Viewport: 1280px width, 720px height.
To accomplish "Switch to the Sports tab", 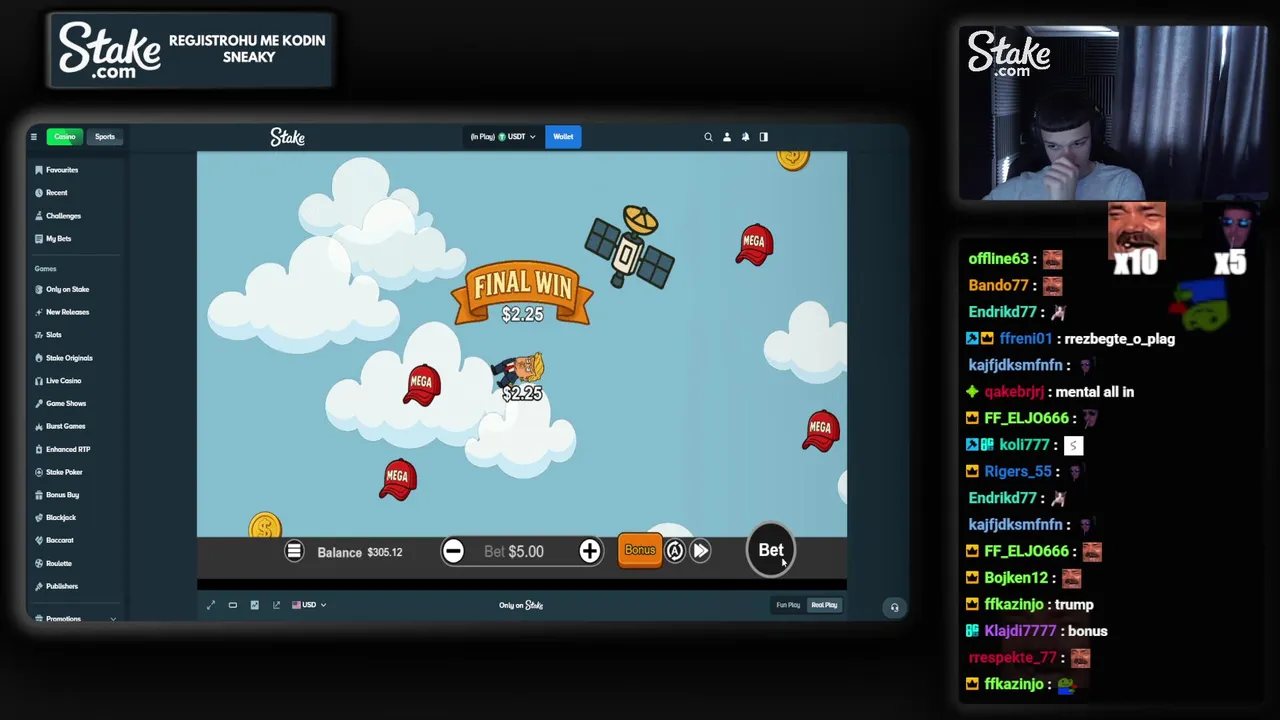I will pyautogui.click(x=105, y=137).
